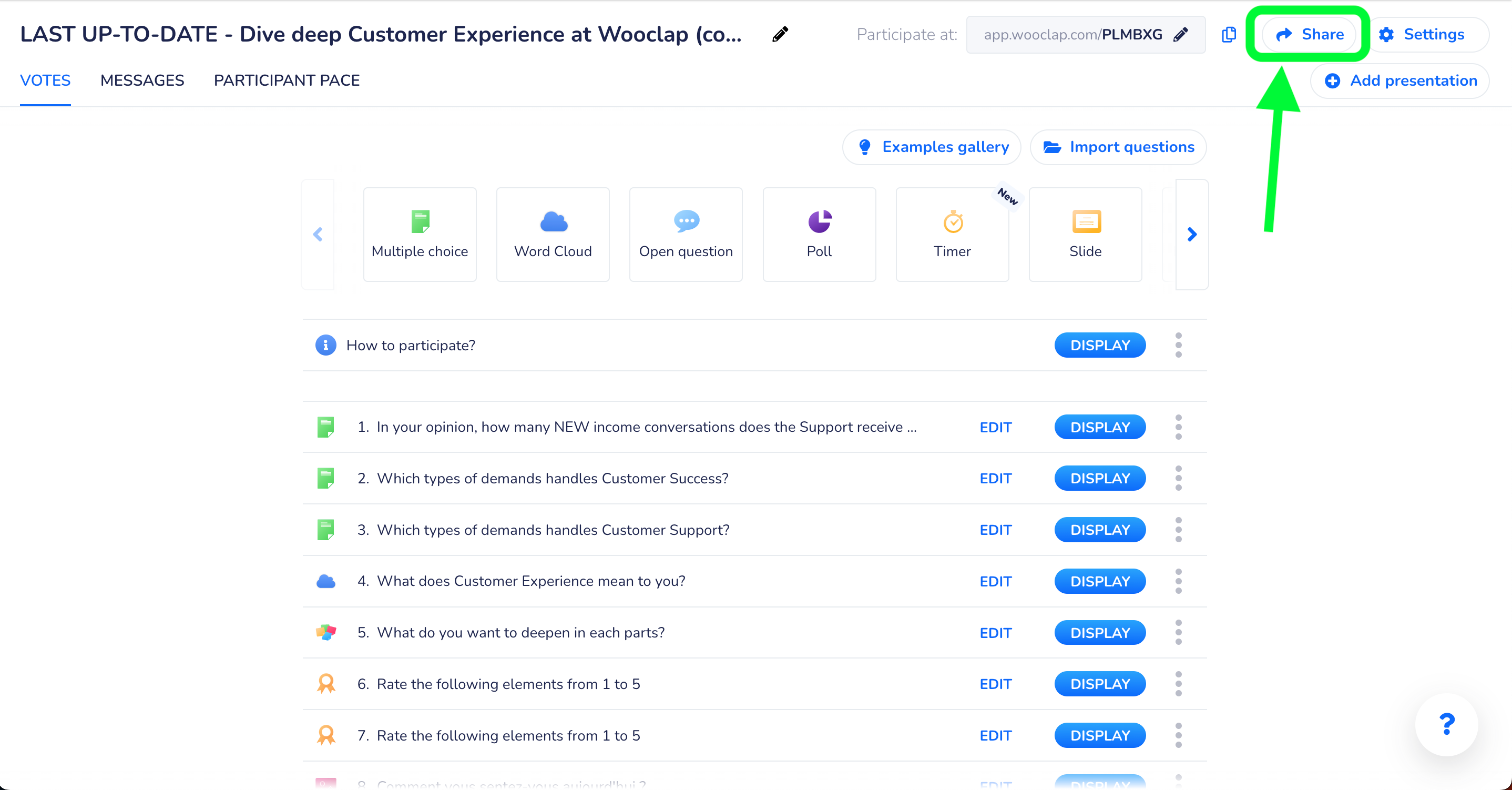
Task: Edit the event title with the pencil icon
Action: click(781, 34)
